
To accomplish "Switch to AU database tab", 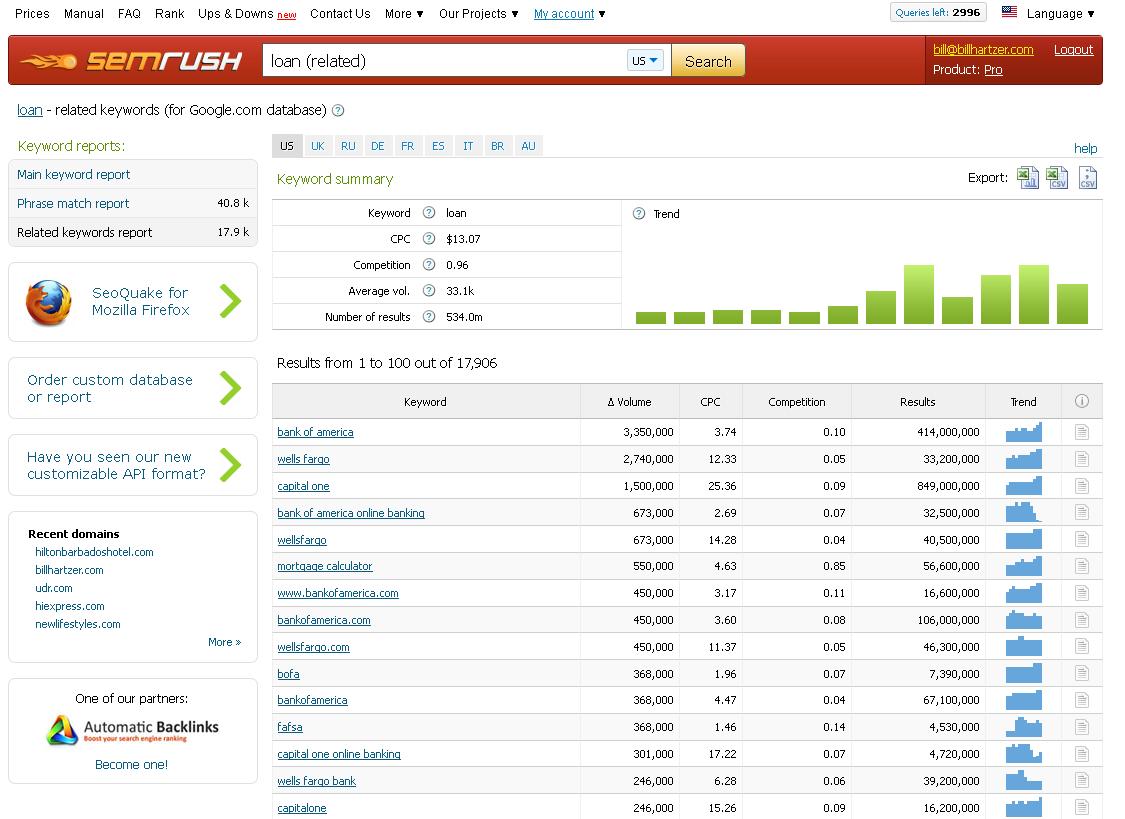I will click(528, 146).
